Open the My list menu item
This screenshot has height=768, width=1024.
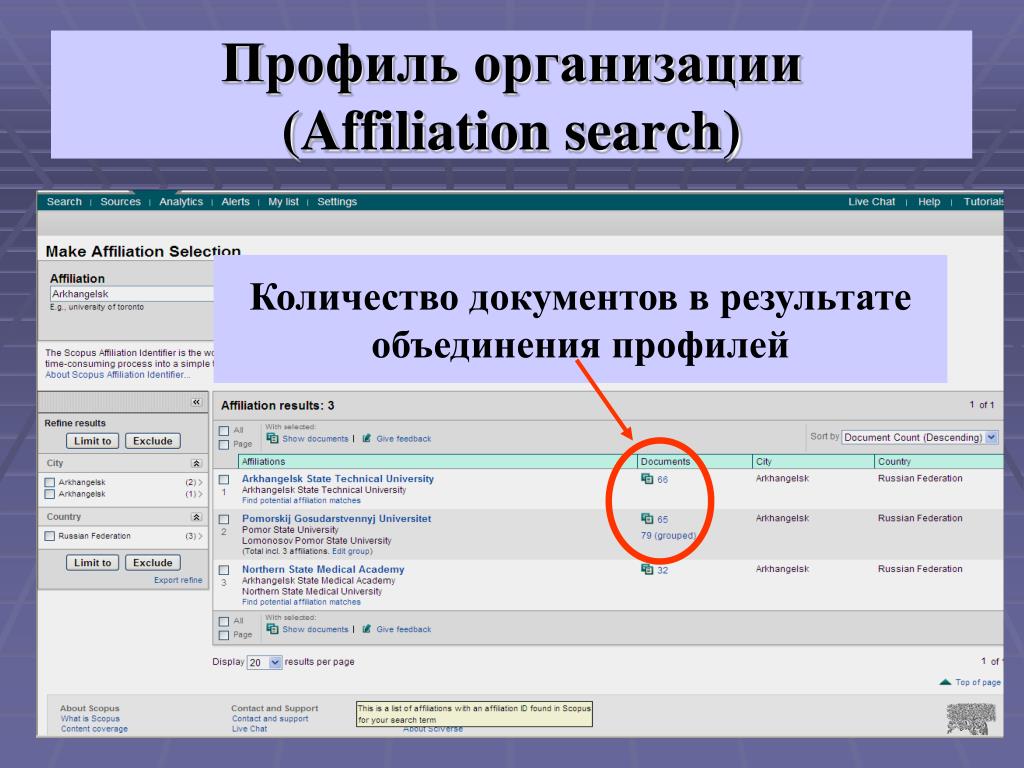coord(283,202)
